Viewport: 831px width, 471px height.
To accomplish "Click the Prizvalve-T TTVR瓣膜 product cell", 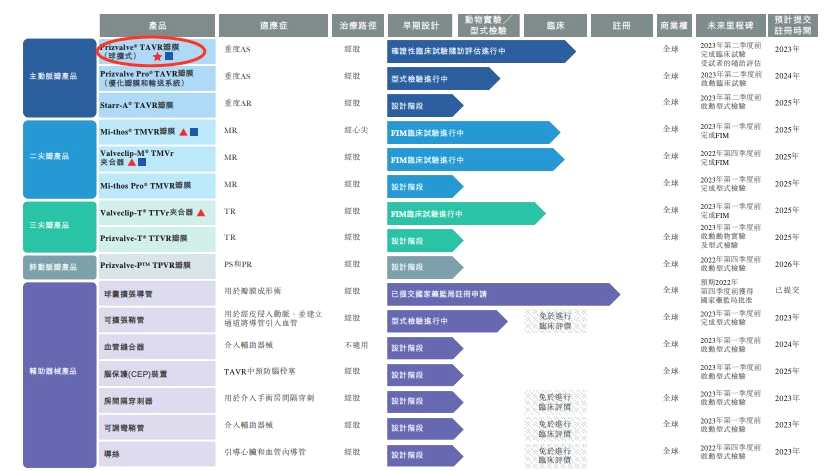I will point(157,239).
